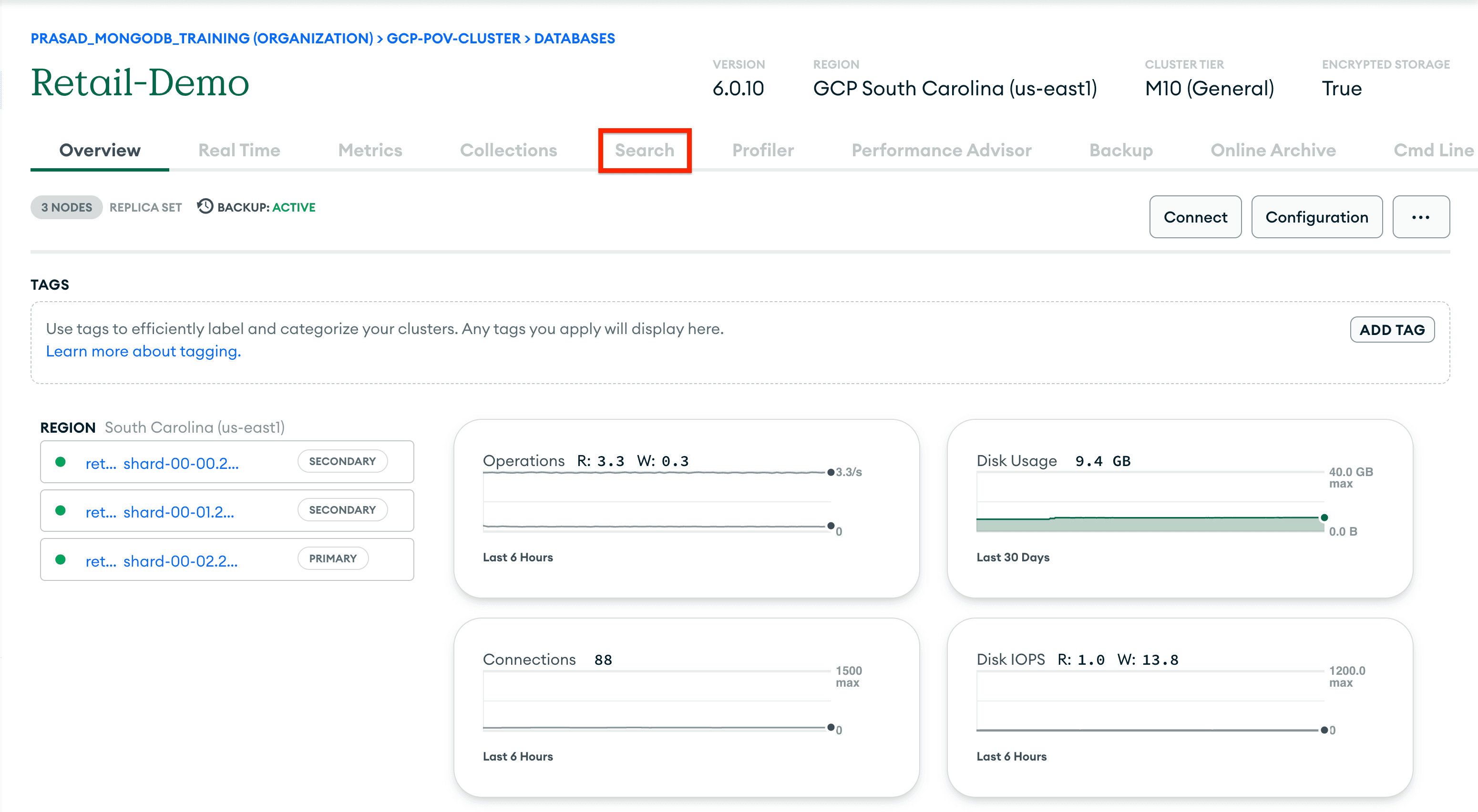
Task: Click SECONDARY badge on shard-00-00 row
Action: click(x=342, y=461)
